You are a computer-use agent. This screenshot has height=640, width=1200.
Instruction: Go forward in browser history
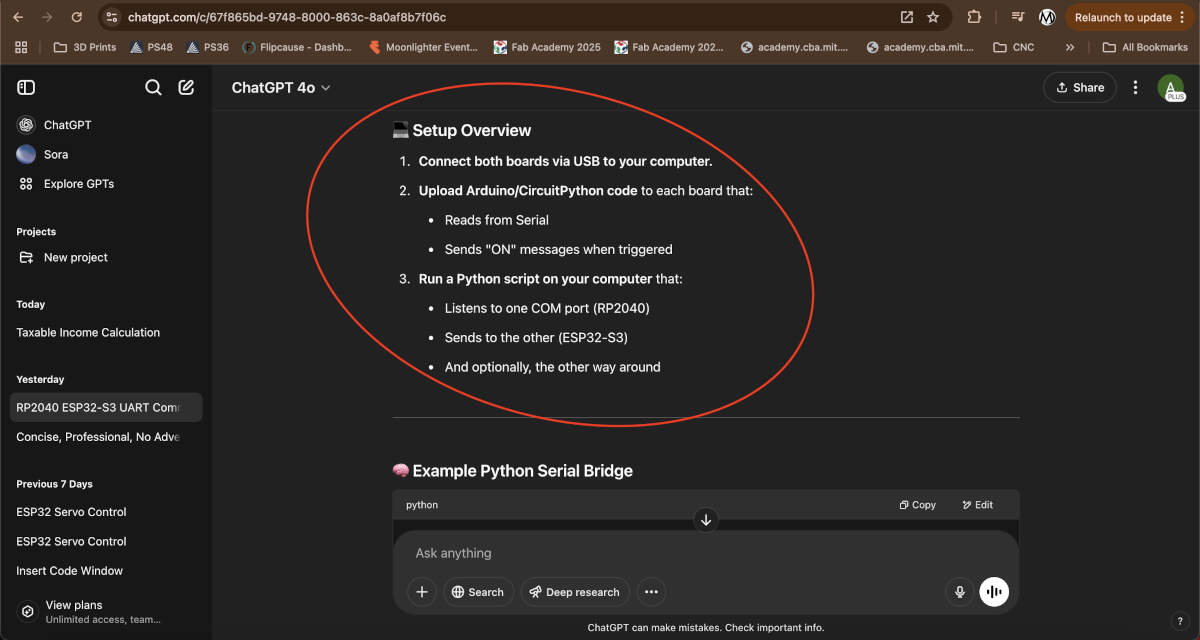coord(47,17)
